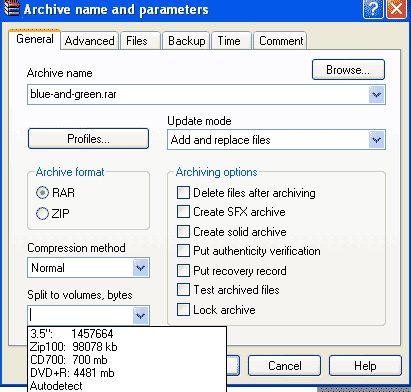The height and width of the screenshot is (392, 411).
Task: Select DVD+R: 4481 mb from the list
Action: pyautogui.click(x=127, y=373)
